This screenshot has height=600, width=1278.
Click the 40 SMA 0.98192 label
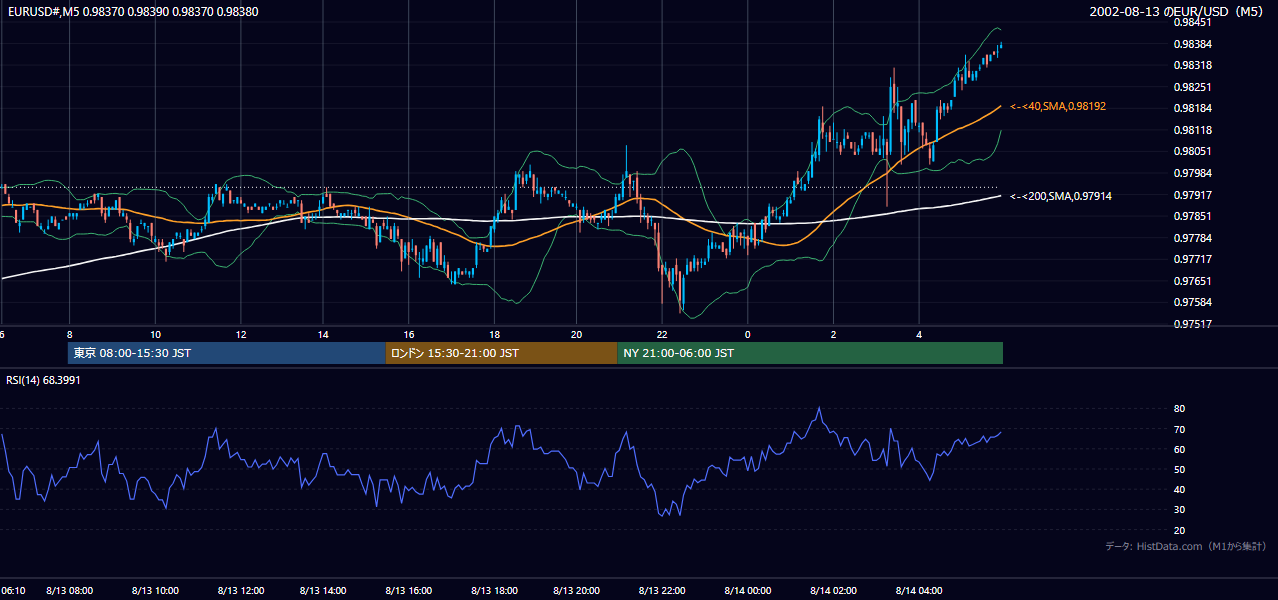pyautogui.click(x=1058, y=106)
